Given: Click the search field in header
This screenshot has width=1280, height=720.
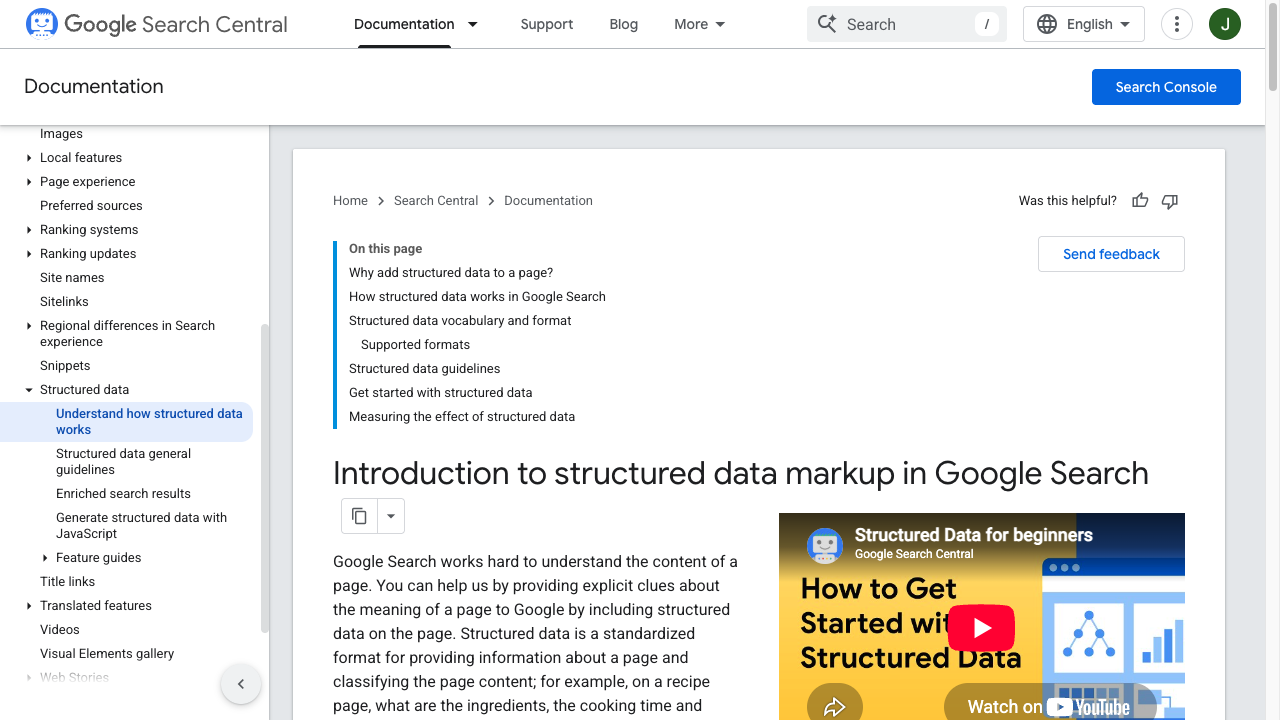Looking at the screenshot, I should point(906,24).
